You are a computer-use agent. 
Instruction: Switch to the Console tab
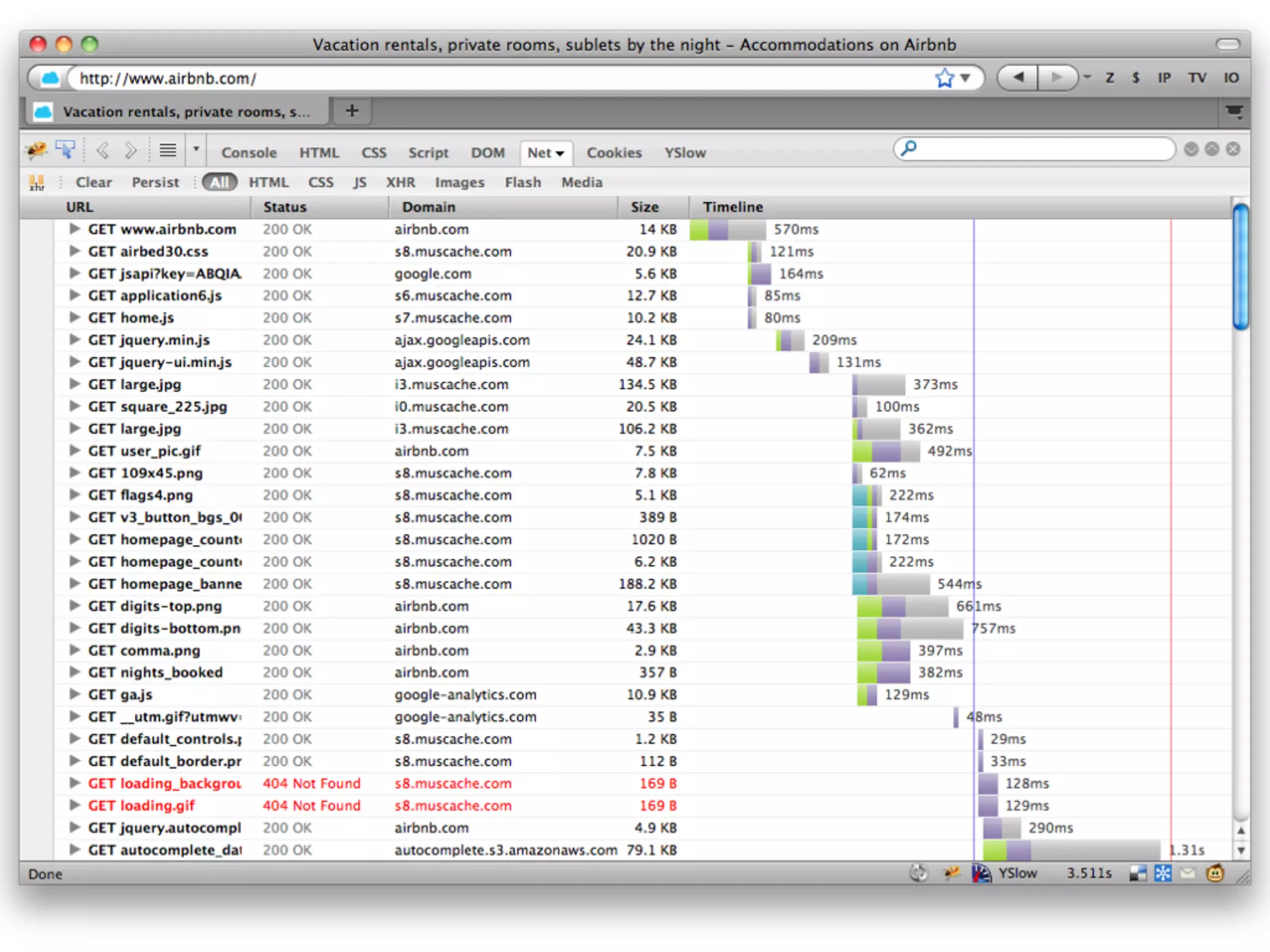tap(249, 152)
